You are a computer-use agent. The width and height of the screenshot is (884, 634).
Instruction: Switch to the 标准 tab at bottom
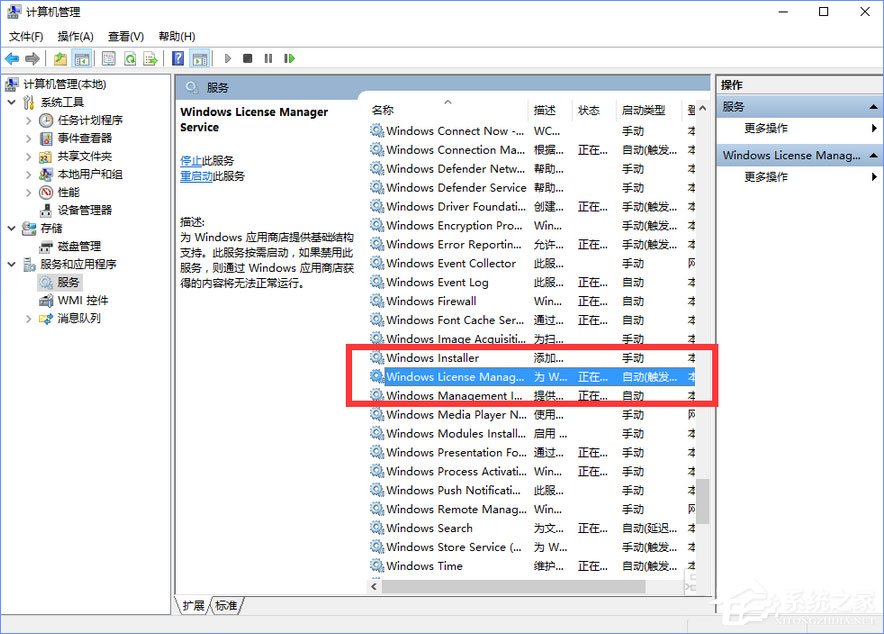226,605
